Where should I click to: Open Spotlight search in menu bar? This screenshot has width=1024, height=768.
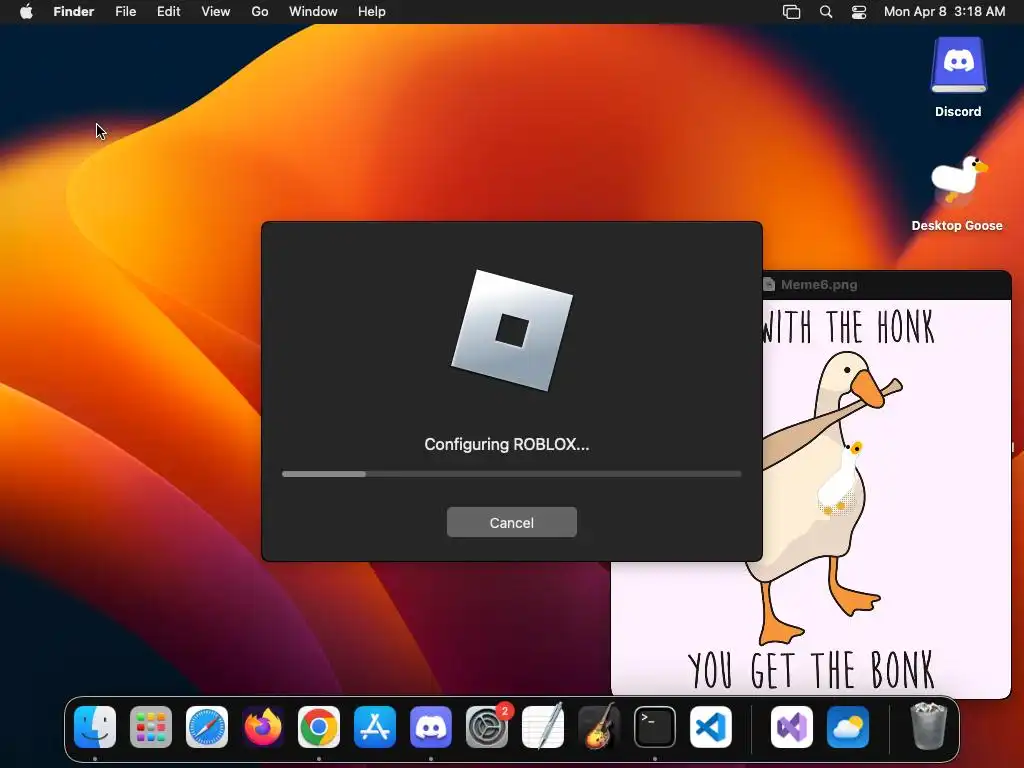click(x=826, y=12)
